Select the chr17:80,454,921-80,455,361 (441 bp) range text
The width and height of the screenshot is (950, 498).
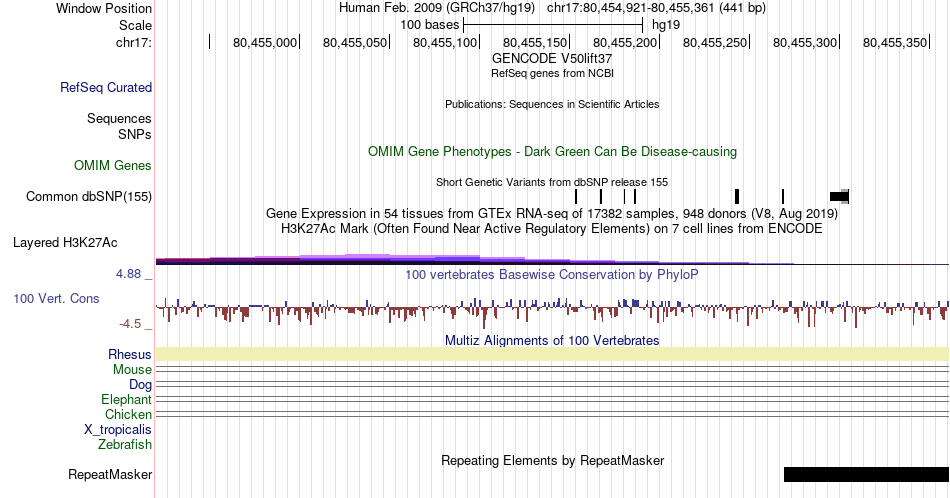point(656,8)
